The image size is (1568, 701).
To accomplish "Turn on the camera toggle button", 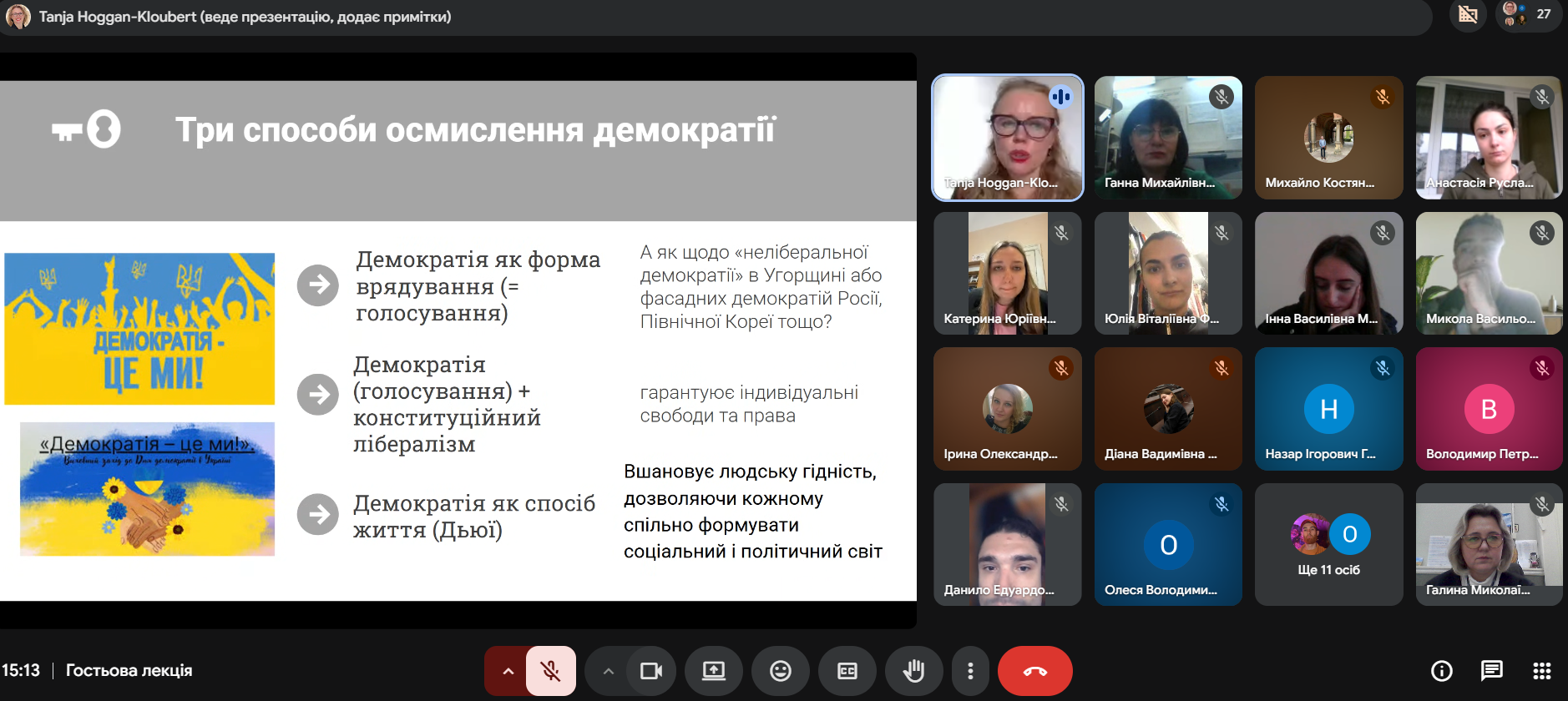I will 651,671.
